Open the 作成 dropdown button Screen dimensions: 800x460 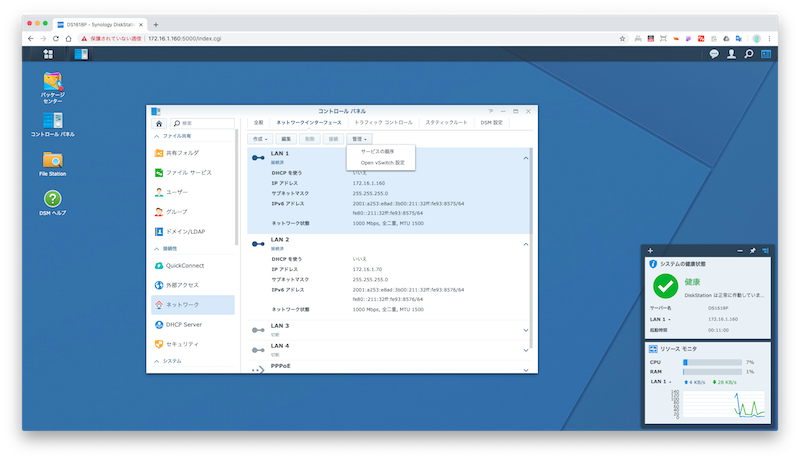click(x=260, y=139)
